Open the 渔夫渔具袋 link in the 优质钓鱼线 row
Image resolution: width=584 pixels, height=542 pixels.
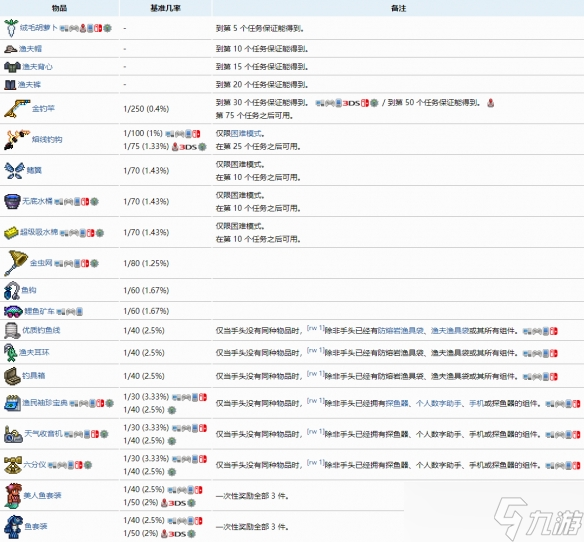(x=450, y=331)
